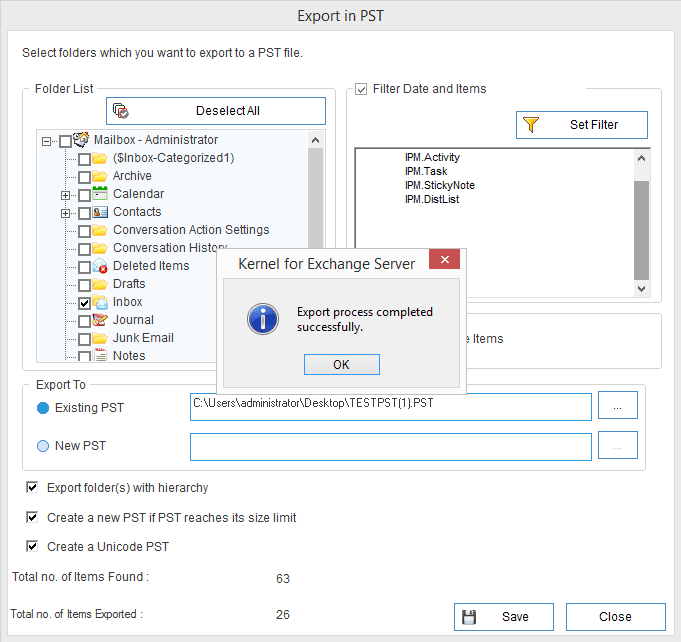The height and width of the screenshot is (642, 681).
Task: Click the Contacts card icon
Action: point(100,212)
